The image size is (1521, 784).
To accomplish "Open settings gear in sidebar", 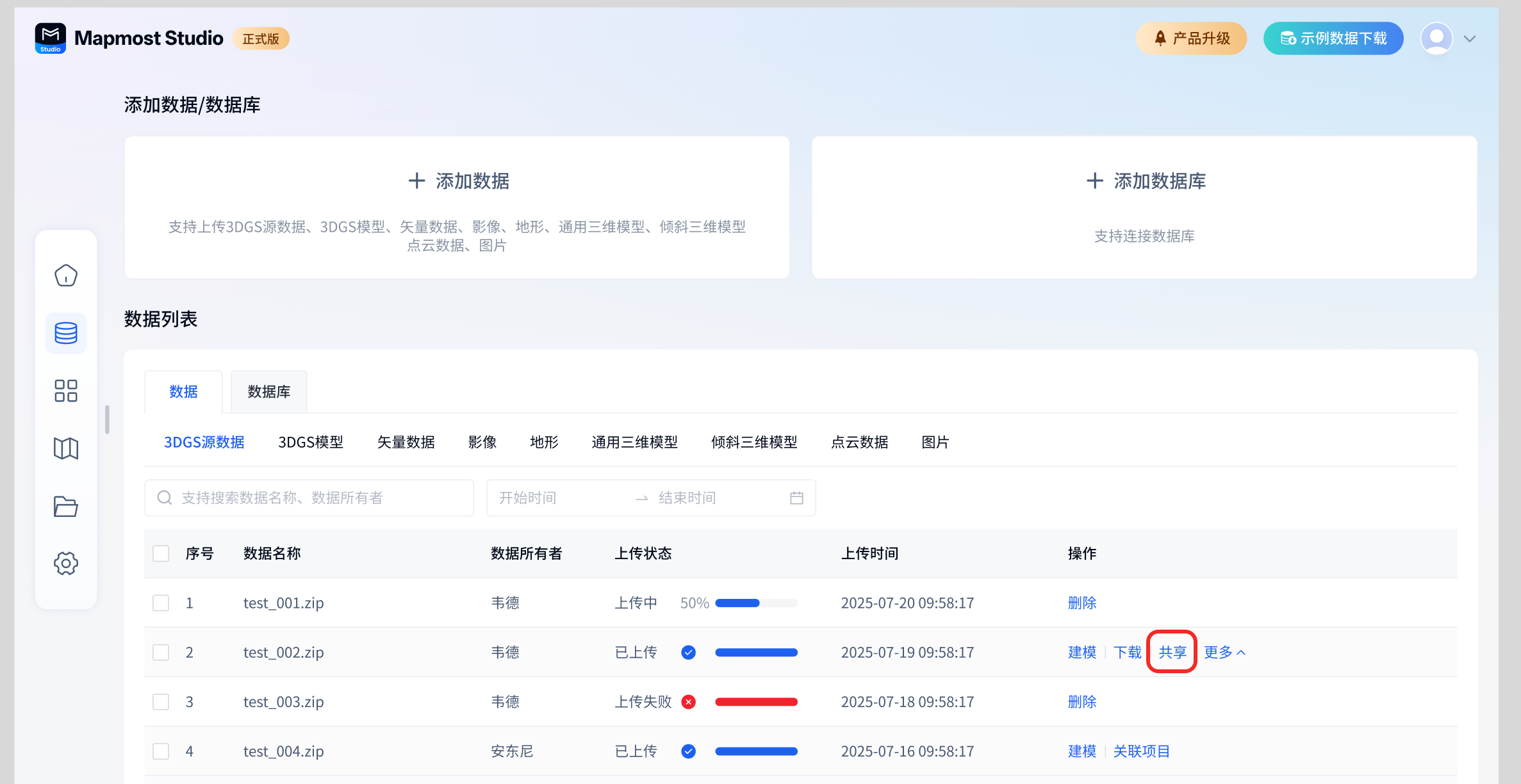I will [66, 564].
